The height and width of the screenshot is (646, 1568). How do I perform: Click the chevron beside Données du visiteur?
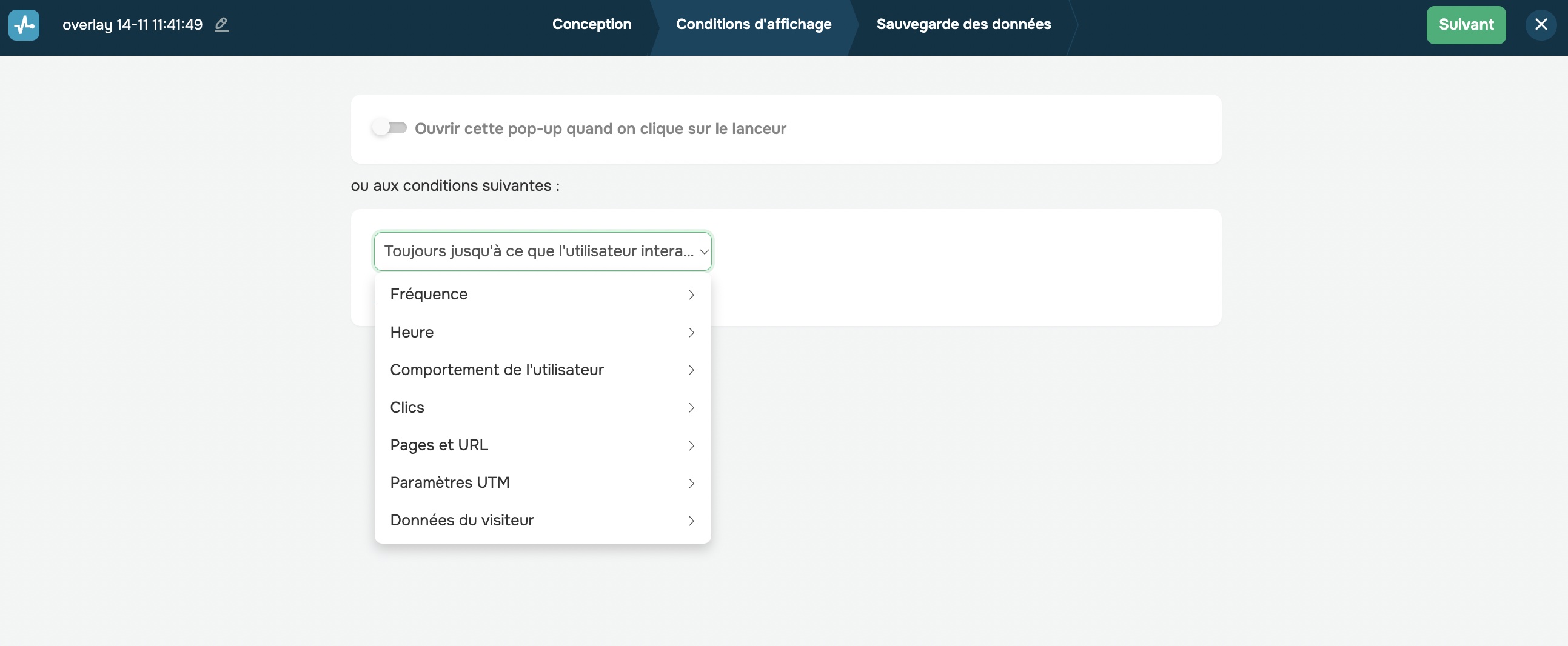(691, 521)
